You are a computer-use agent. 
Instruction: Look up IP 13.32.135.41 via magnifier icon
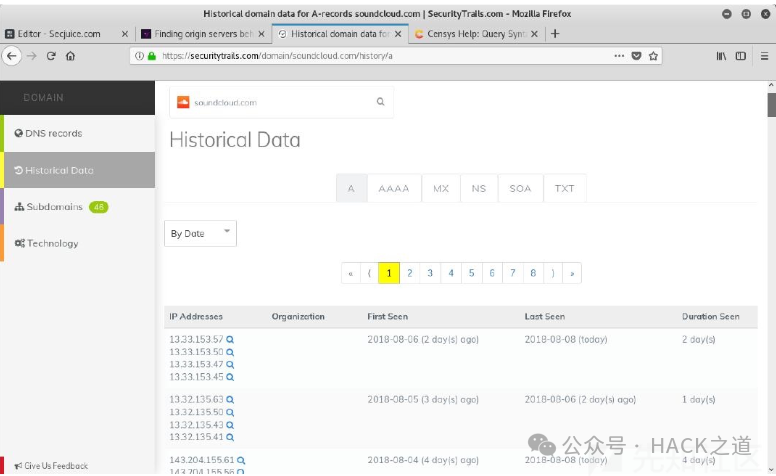click(x=230, y=437)
